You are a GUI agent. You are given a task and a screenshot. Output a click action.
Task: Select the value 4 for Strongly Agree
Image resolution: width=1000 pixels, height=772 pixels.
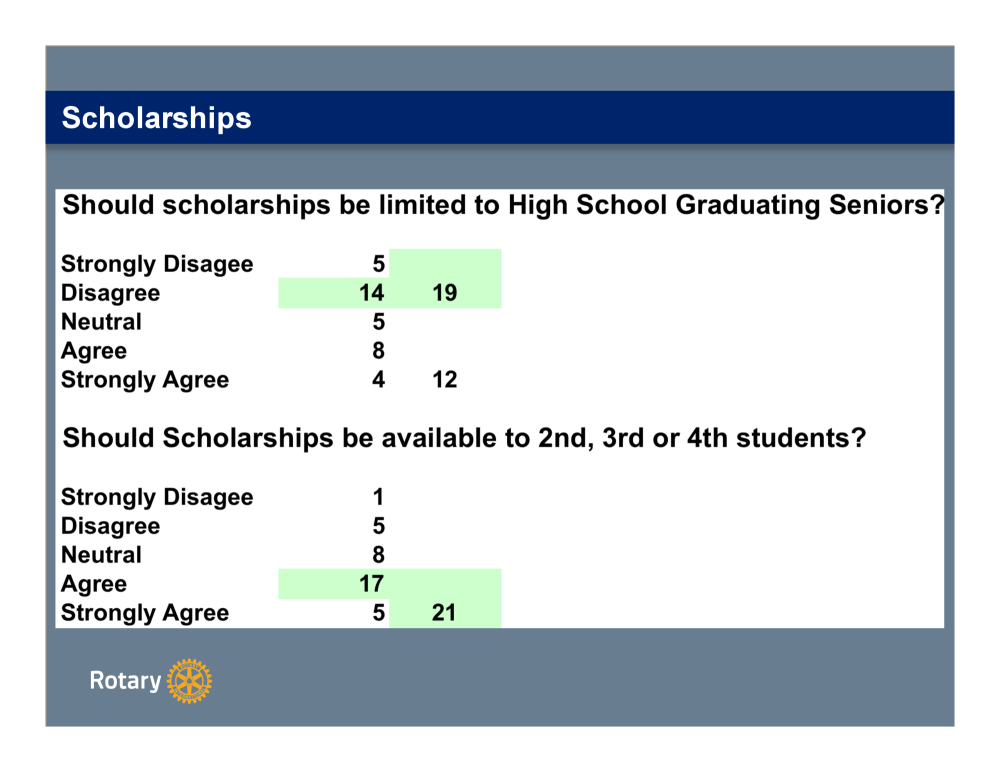tap(378, 380)
